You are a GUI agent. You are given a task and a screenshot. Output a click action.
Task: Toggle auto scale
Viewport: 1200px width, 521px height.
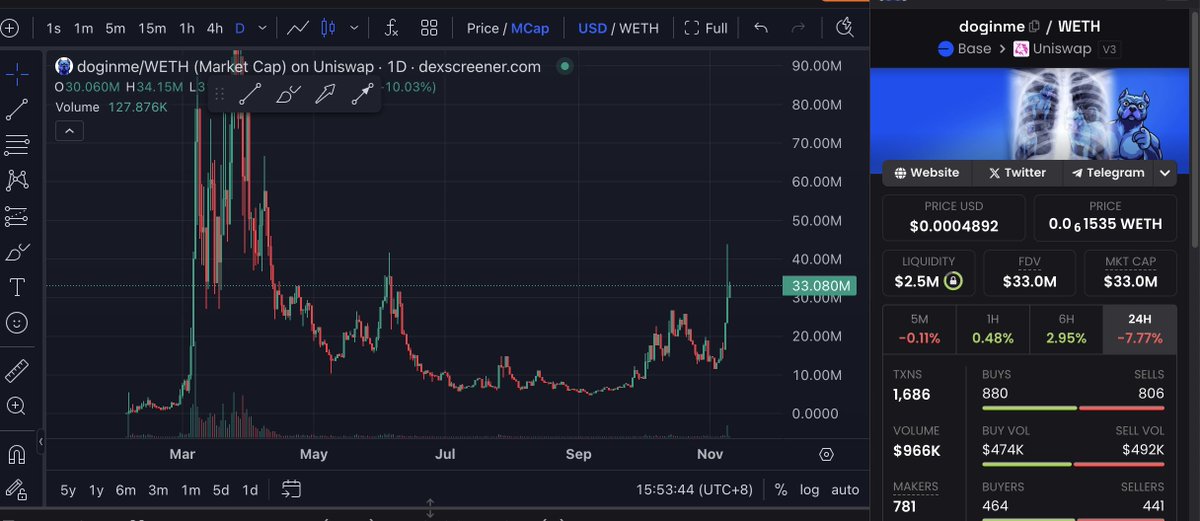tap(845, 490)
